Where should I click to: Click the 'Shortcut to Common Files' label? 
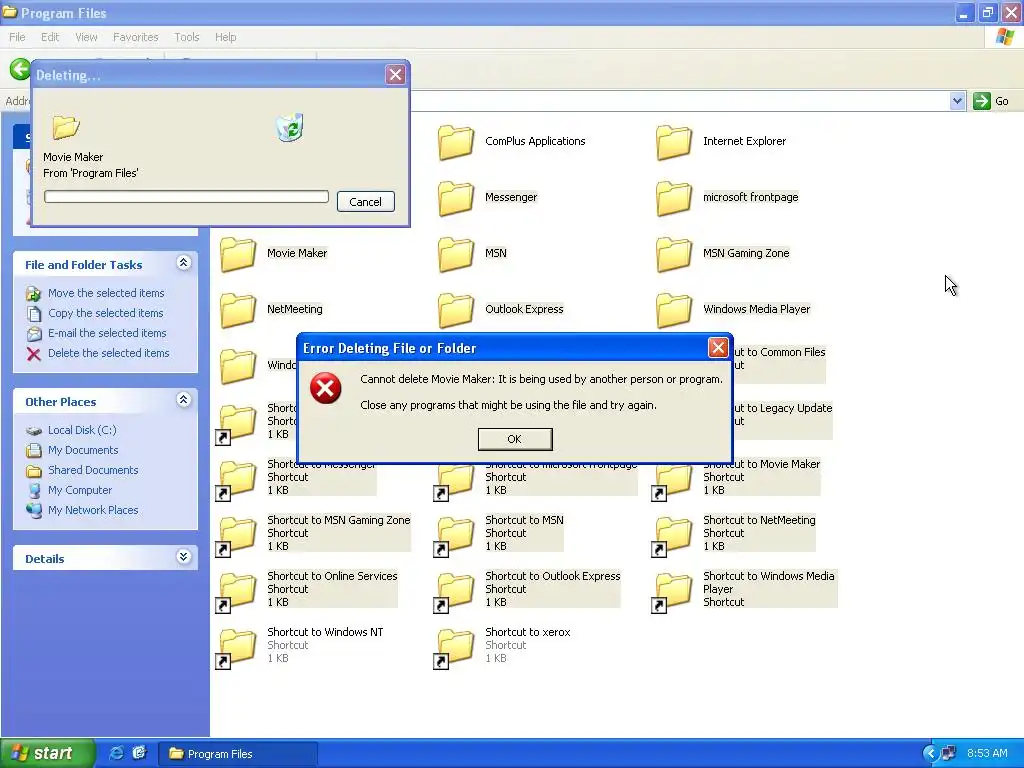click(x=779, y=352)
